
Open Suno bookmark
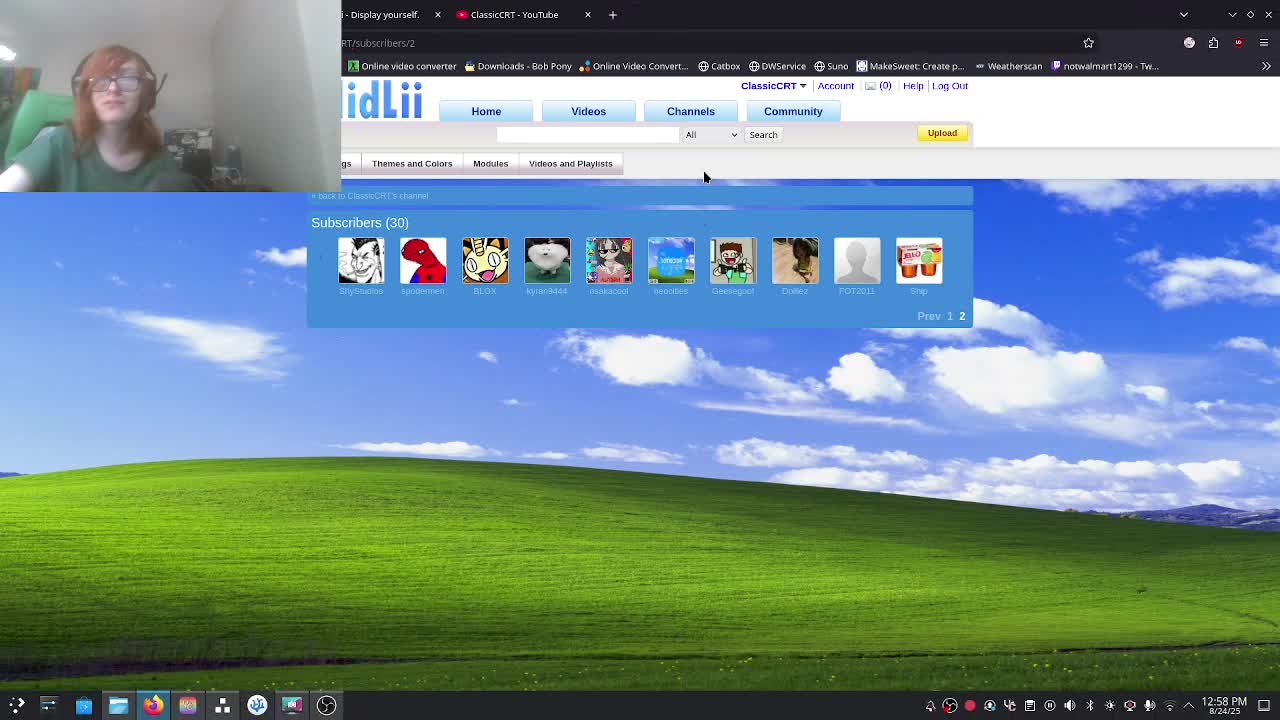[x=831, y=66]
